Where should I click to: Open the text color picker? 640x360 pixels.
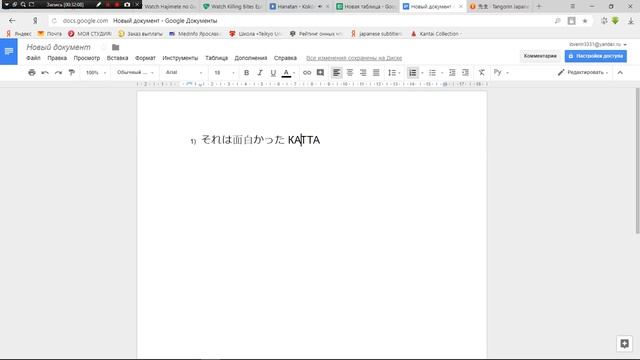(288, 73)
